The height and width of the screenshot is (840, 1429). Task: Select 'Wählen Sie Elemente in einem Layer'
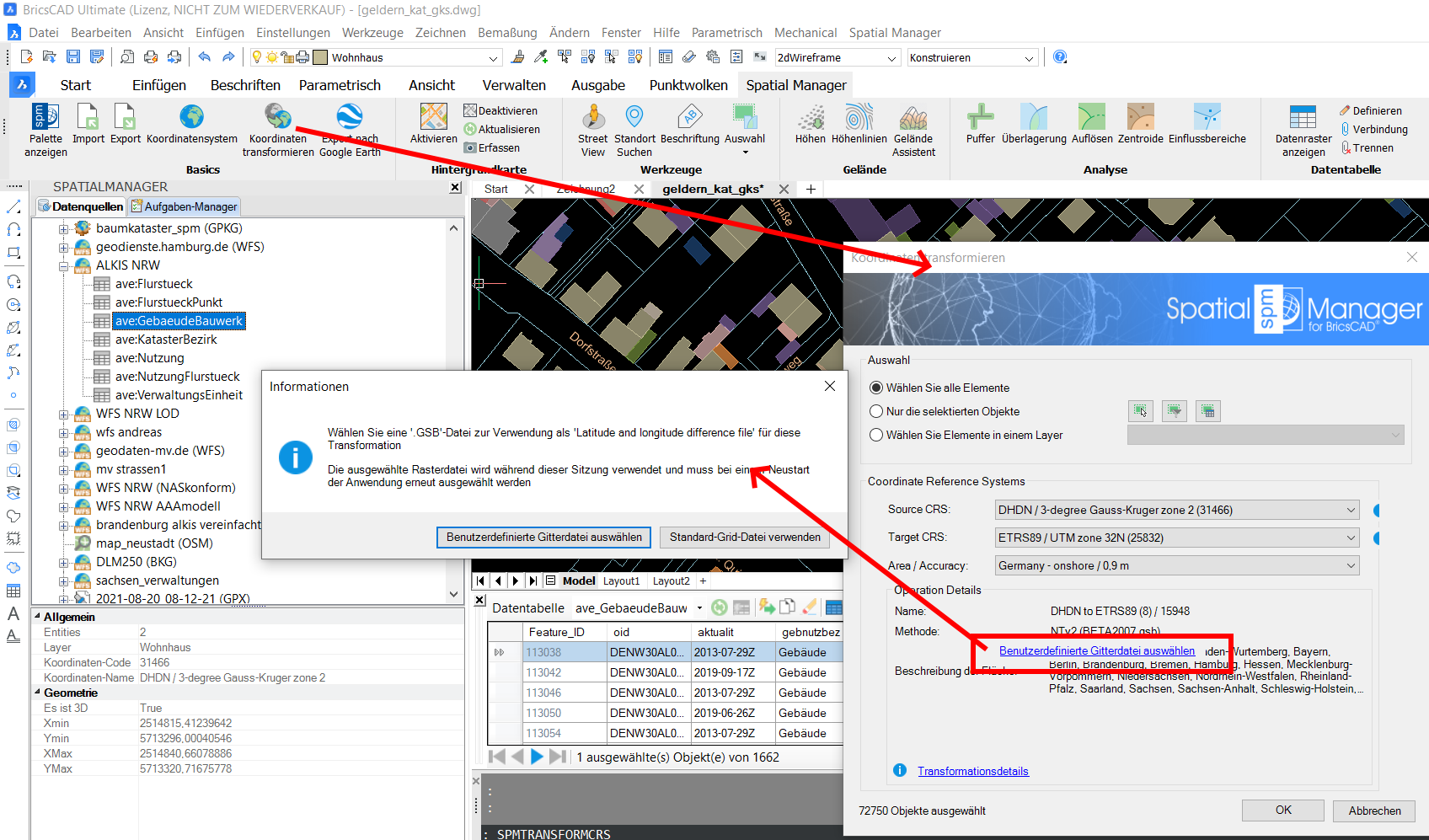877,435
